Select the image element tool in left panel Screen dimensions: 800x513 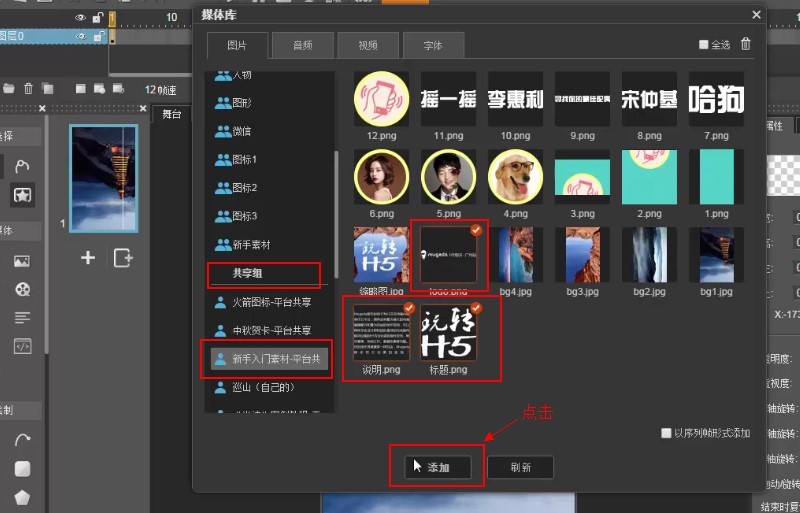tap(22, 262)
